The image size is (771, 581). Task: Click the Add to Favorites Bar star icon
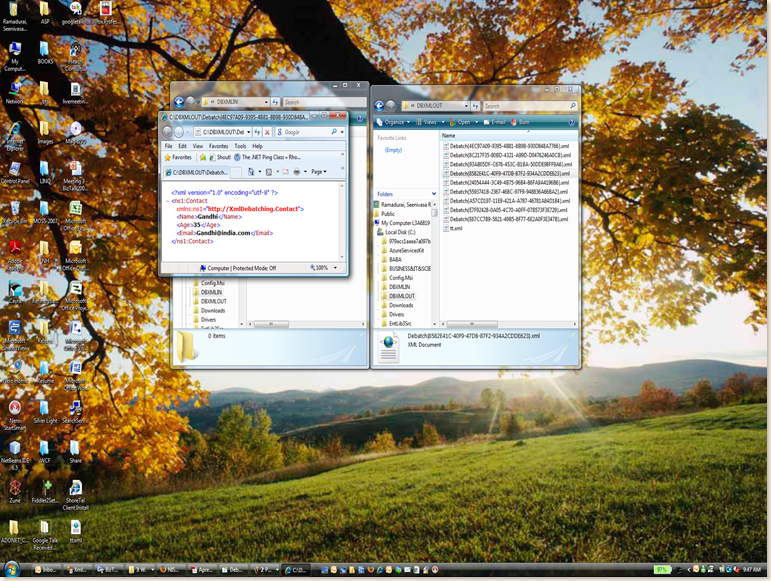point(203,157)
